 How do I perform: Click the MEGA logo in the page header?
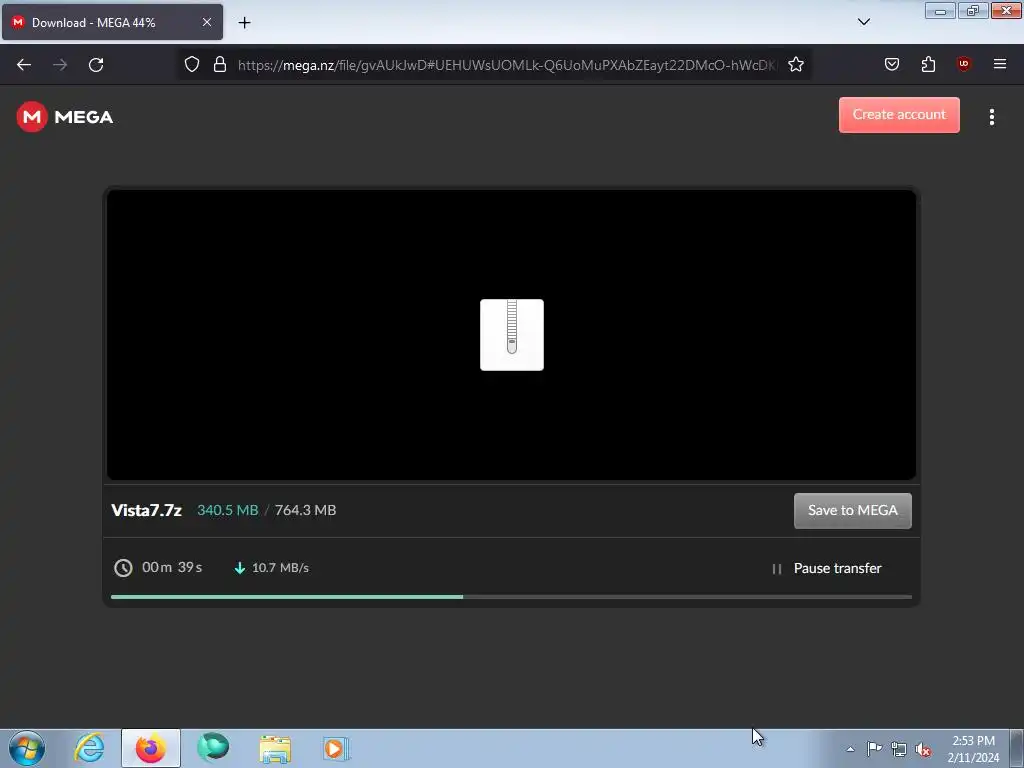tap(65, 117)
